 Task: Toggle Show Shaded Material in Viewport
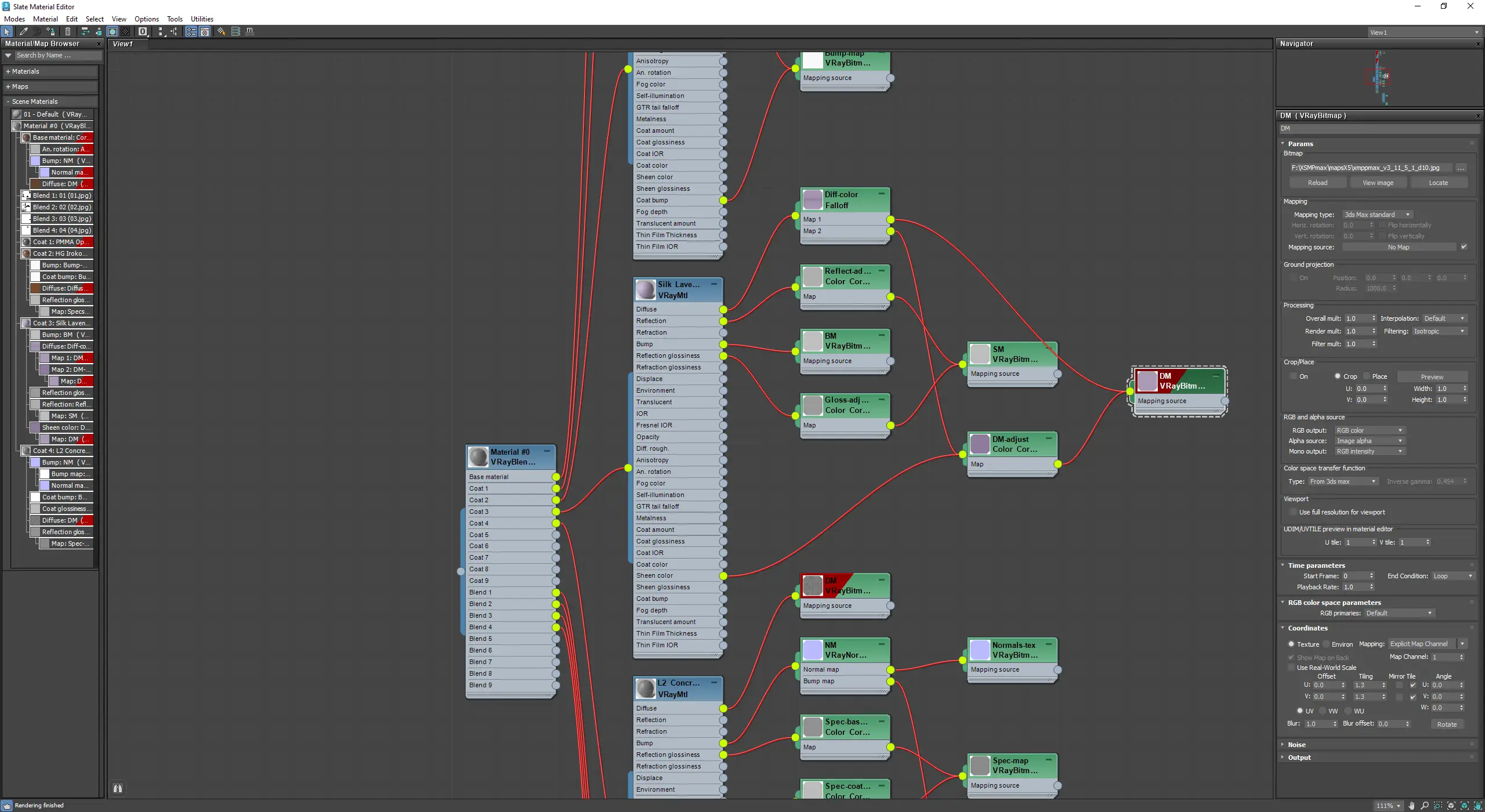coord(113,31)
